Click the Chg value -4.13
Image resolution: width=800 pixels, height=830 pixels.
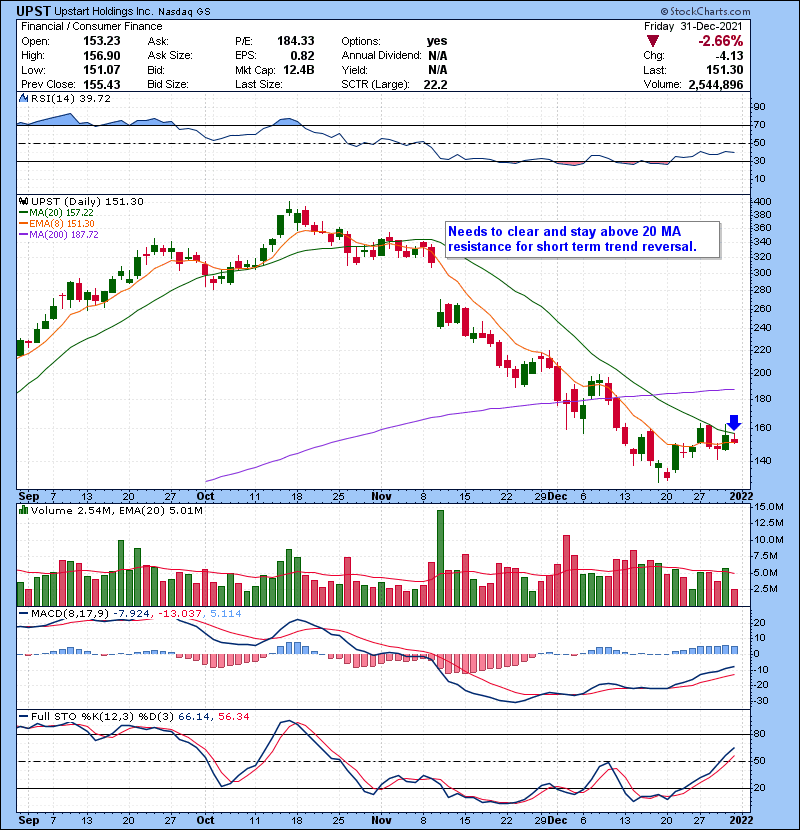tap(729, 56)
